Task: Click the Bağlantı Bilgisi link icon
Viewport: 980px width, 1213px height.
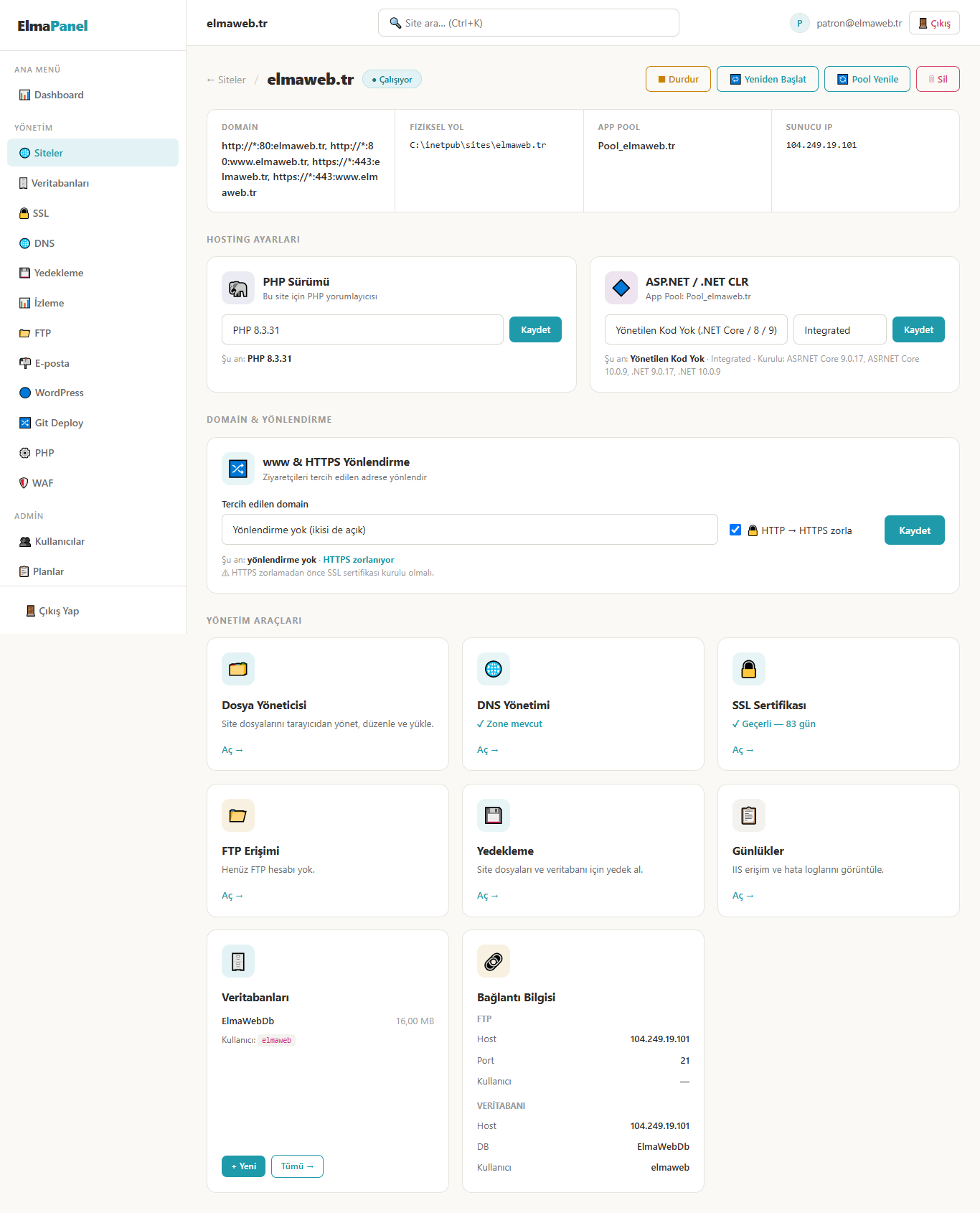Action: [x=494, y=961]
